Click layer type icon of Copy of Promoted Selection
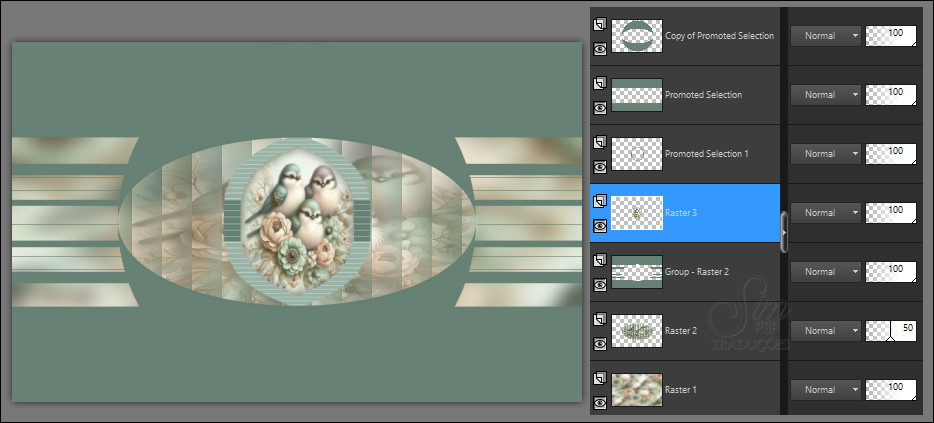Viewport: 934px width, 423px height. click(600, 24)
